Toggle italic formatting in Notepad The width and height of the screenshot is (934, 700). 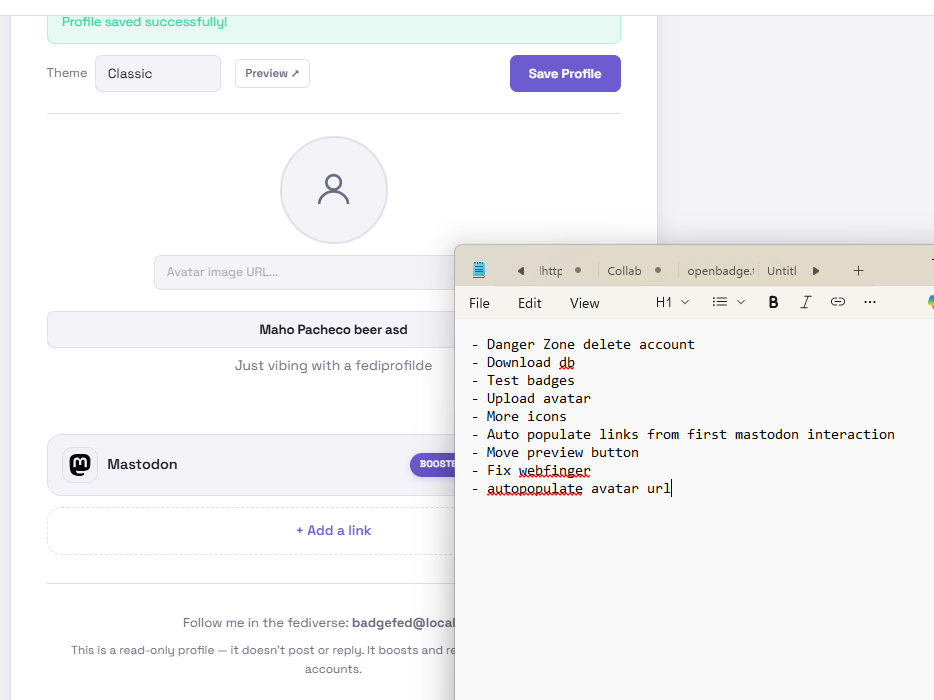tap(805, 302)
